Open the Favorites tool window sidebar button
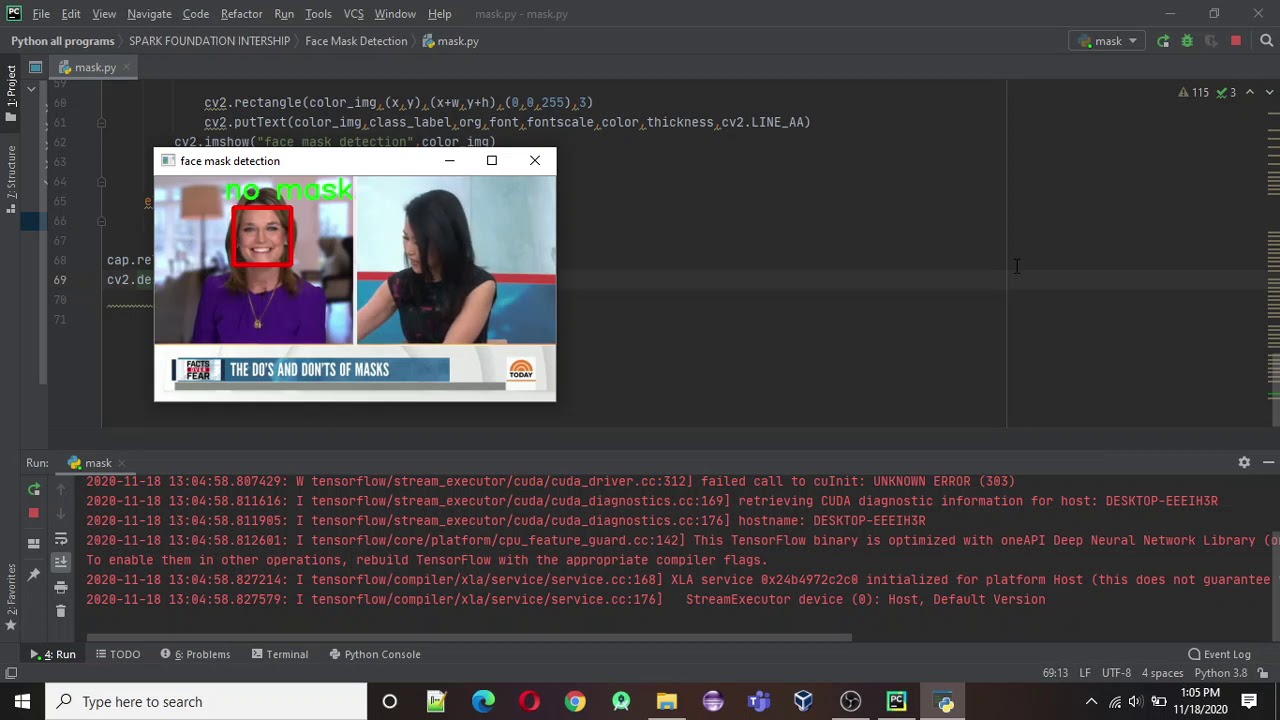This screenshot has width=1280, height=720. tap(11, 598)
